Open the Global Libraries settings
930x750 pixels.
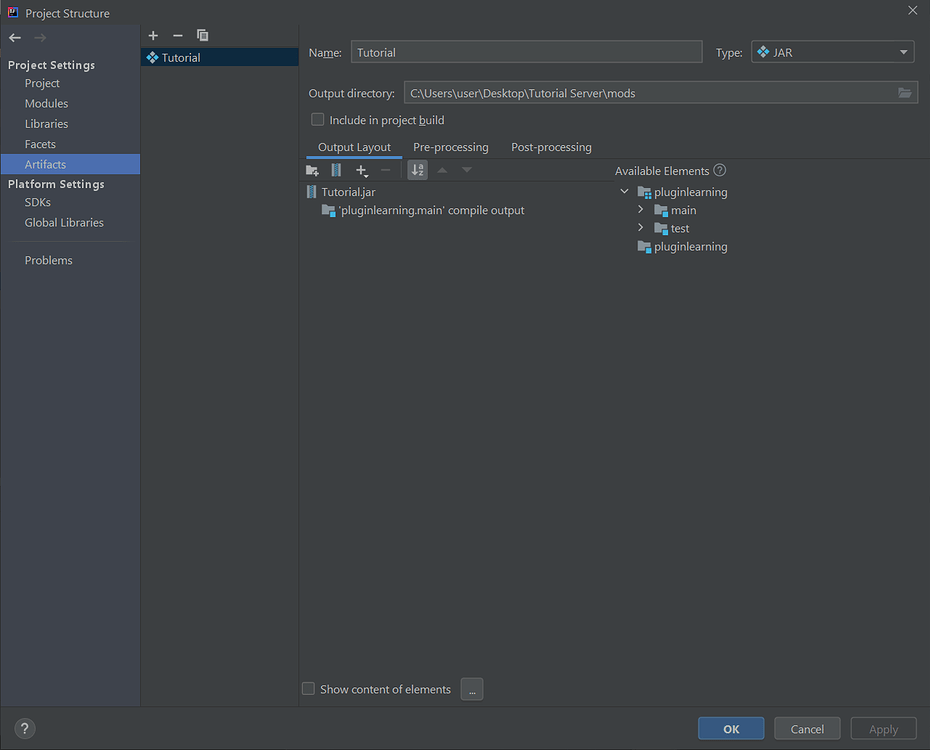point(64,223)
